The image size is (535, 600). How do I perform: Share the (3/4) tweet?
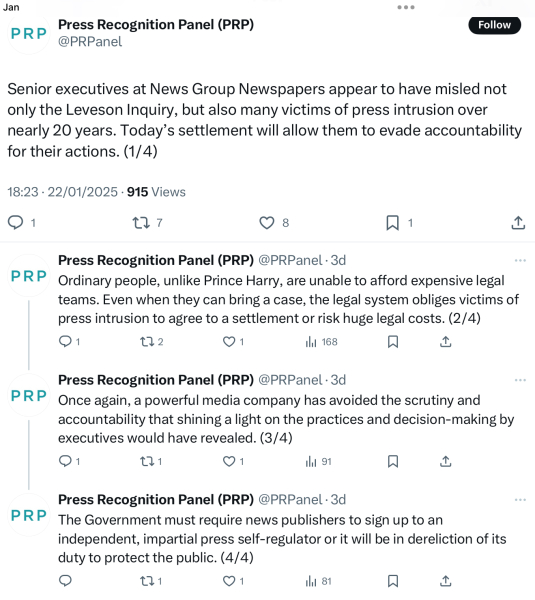coord(445,461)
